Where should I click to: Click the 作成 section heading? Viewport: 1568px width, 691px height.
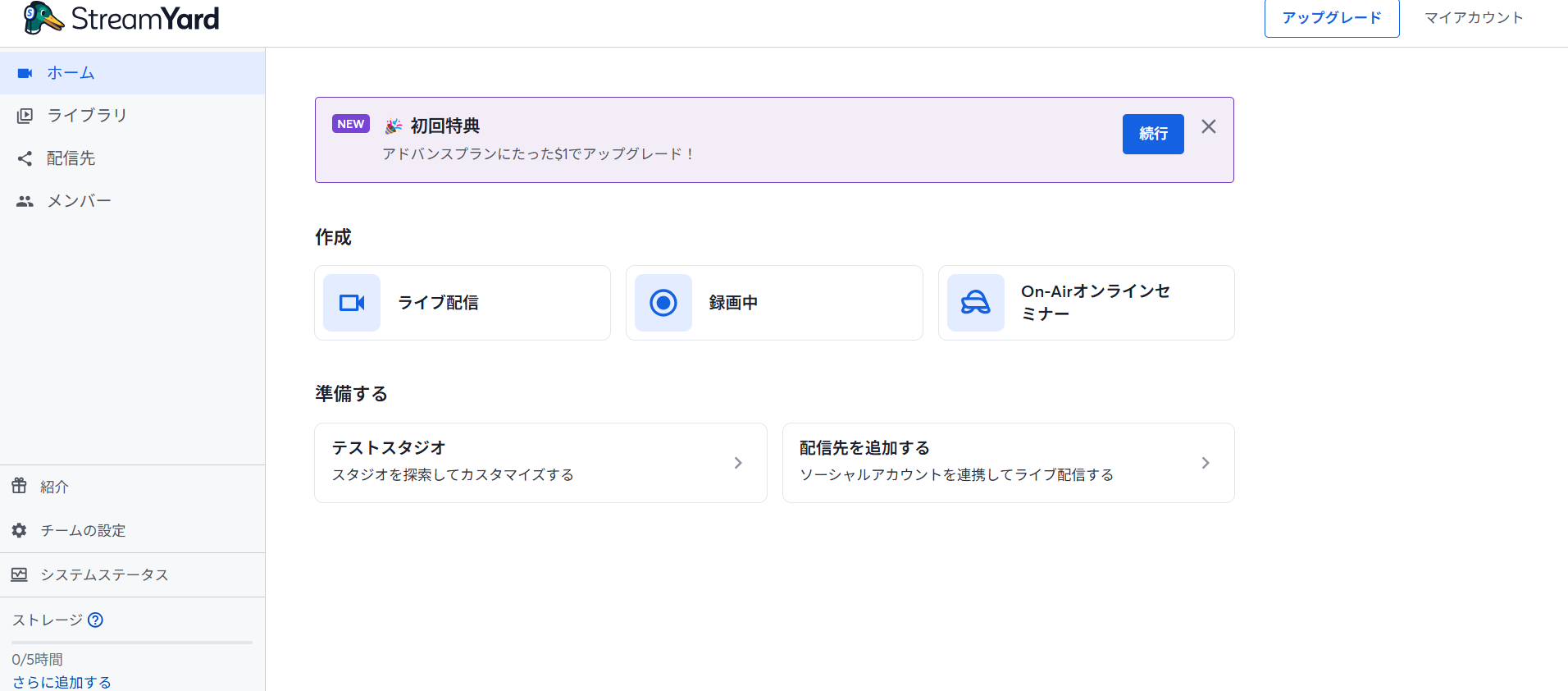[333, 237]
